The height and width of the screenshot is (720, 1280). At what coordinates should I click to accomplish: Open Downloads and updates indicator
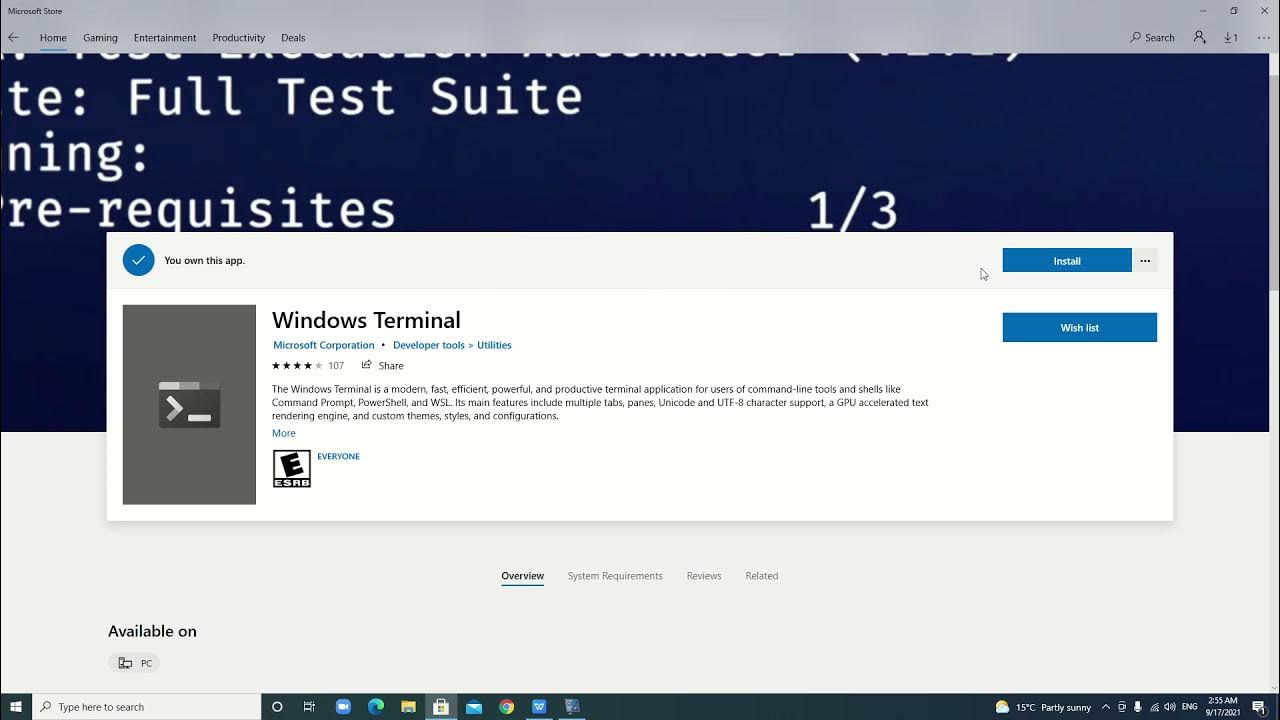[x=1231, y=38]
